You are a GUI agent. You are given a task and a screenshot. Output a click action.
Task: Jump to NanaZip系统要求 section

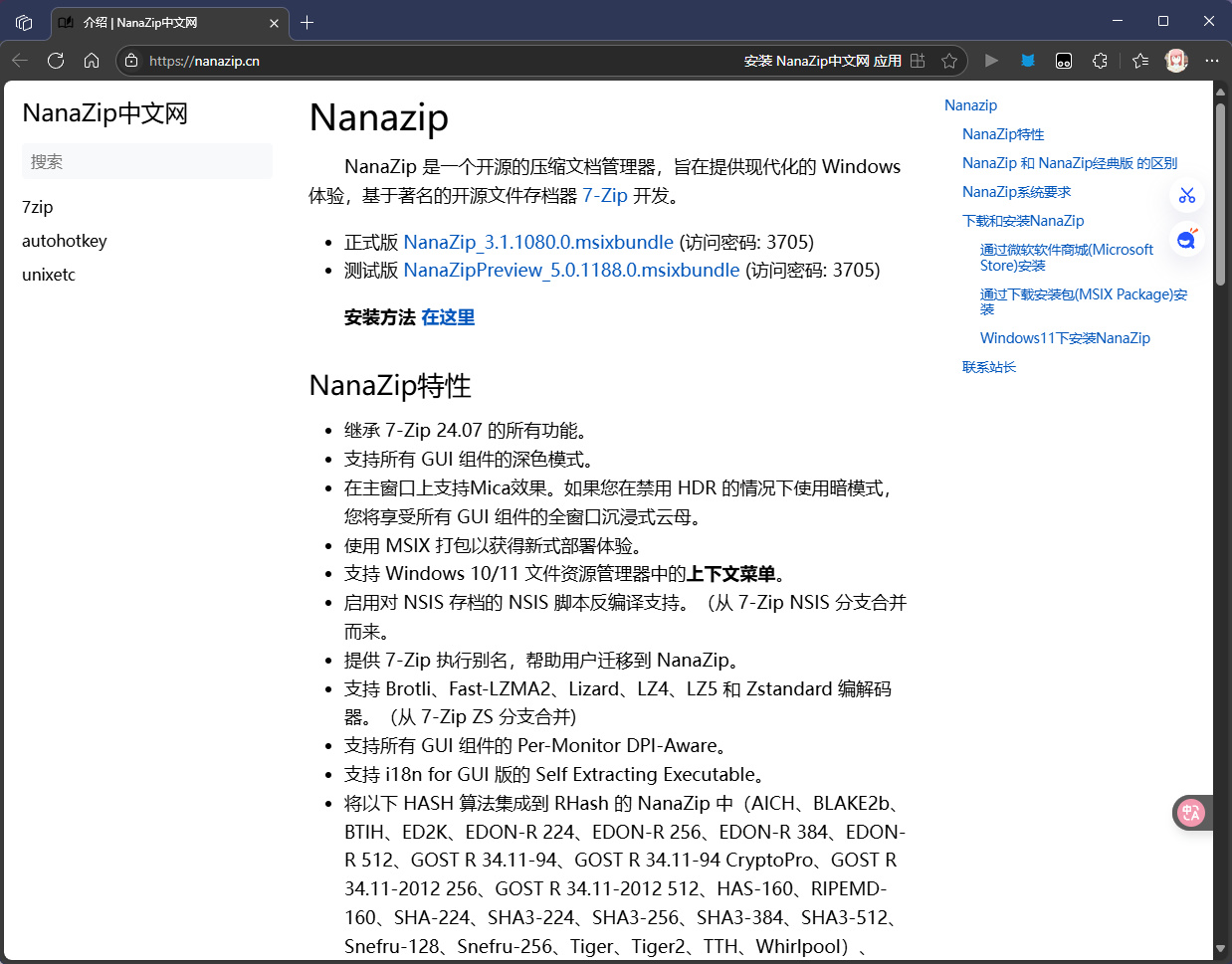tap(1016, 192)
